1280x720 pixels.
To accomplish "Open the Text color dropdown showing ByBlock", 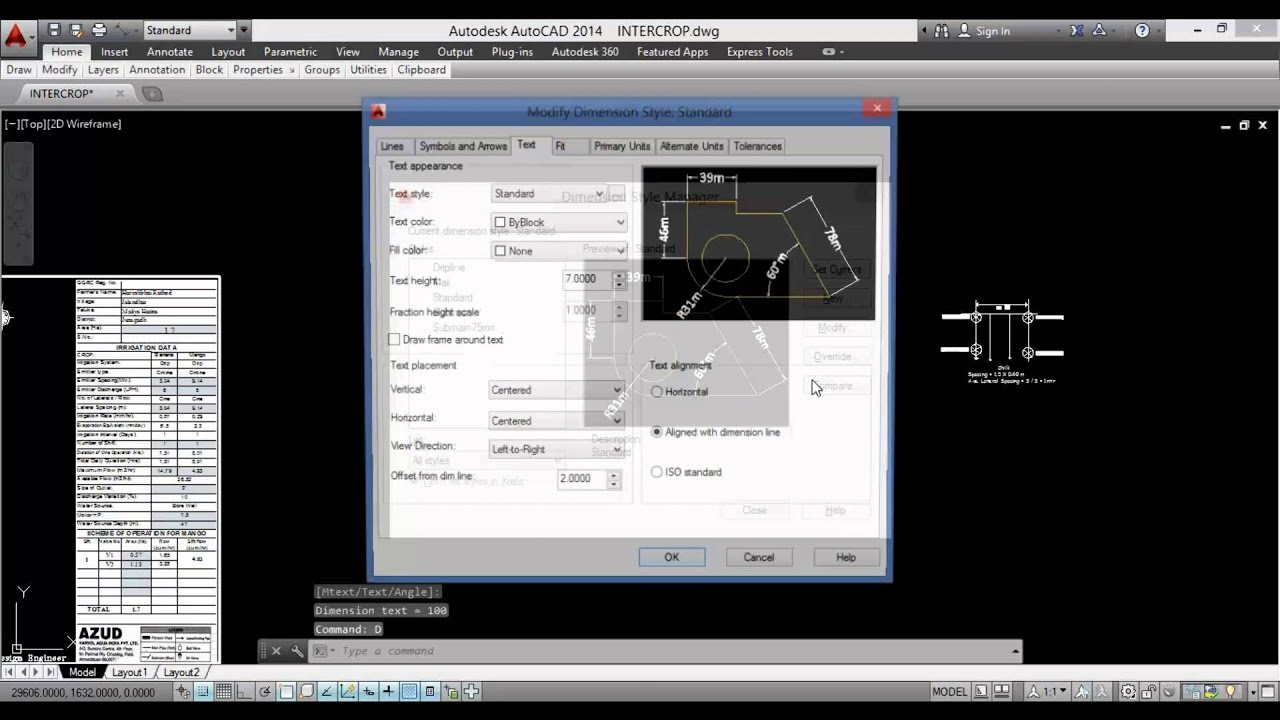I will [559, 222].
